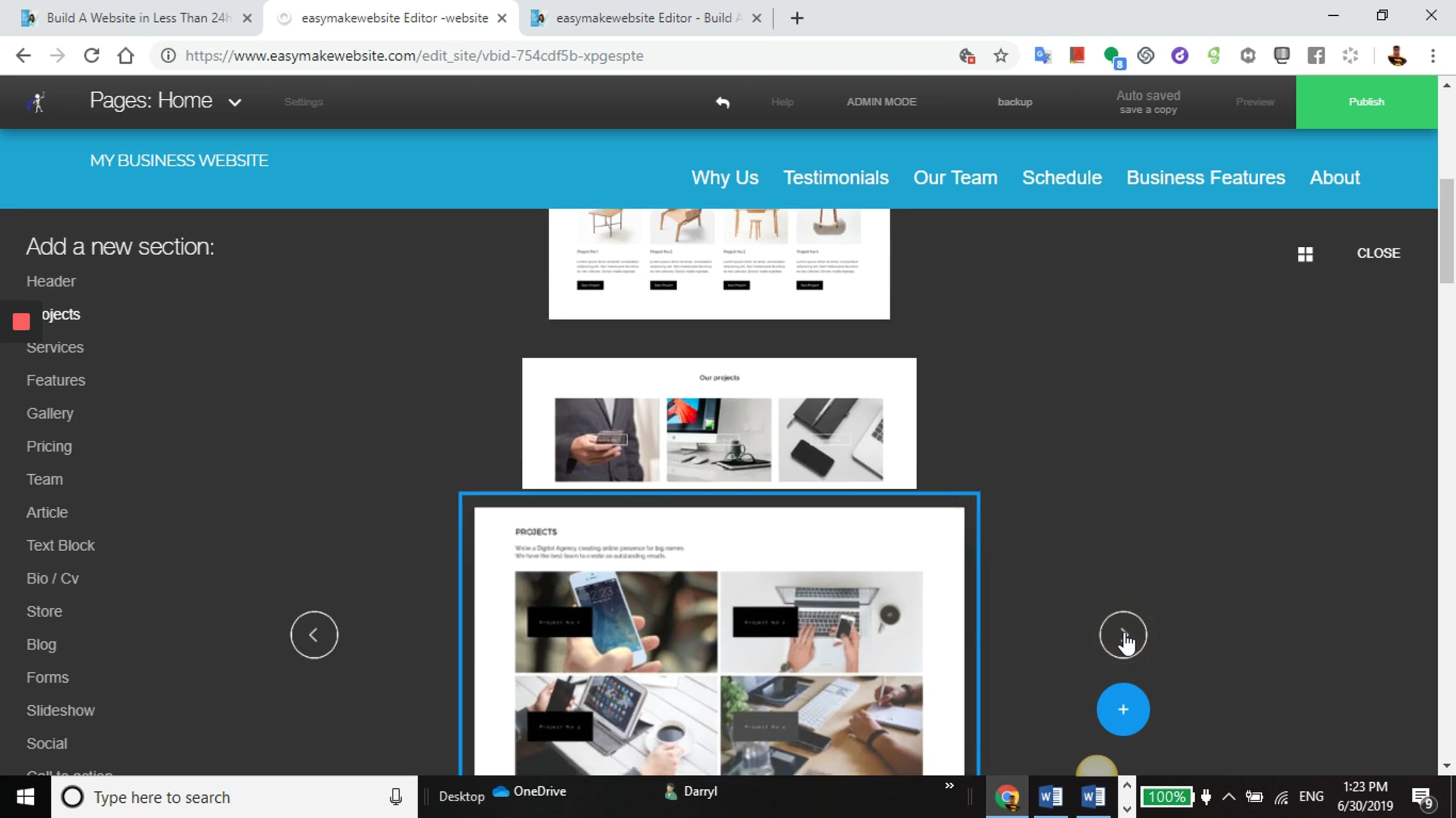
Task: Select Pricing section category
Action: pyautogui.click(x=49, y=446)
